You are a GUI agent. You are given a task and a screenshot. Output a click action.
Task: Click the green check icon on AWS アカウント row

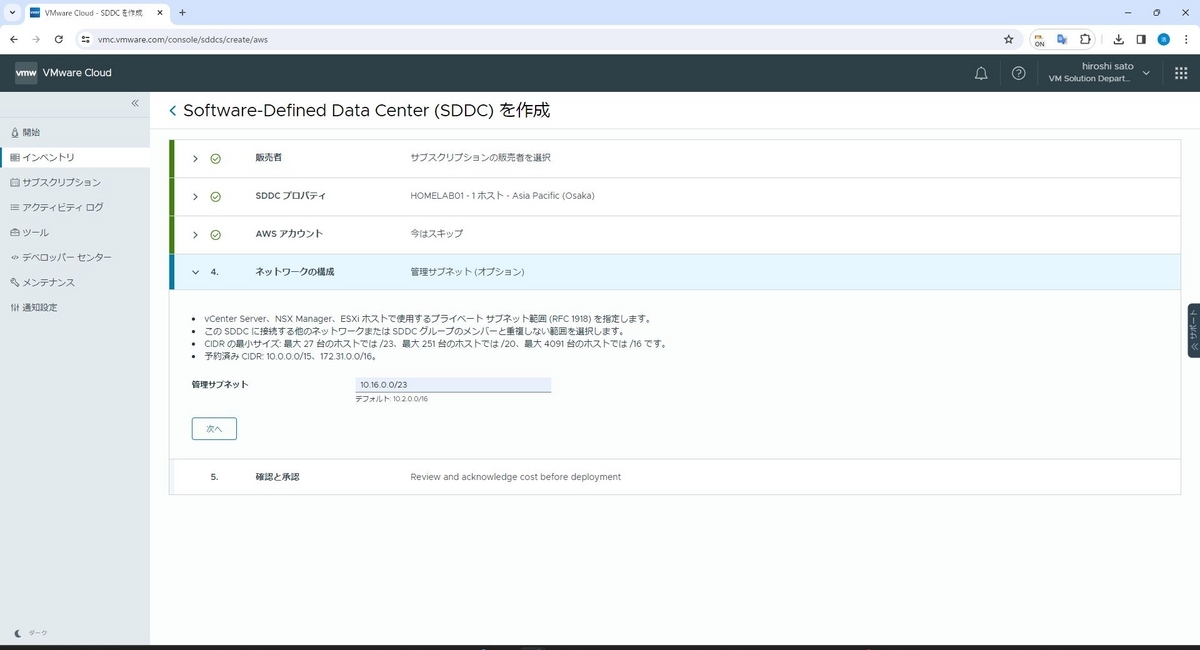click(x=215, y=234)
